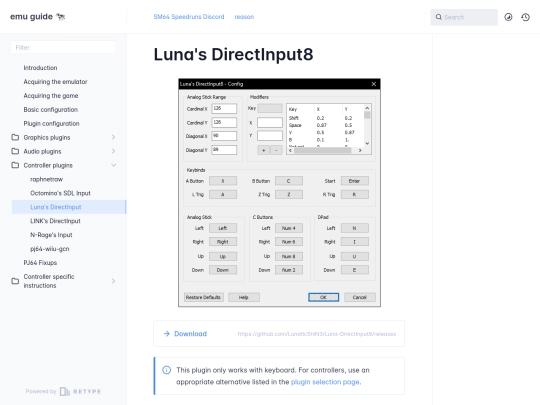Click the Cardinal X value field
The width and height of the screenshot is (540, 405).
[224, 108]
